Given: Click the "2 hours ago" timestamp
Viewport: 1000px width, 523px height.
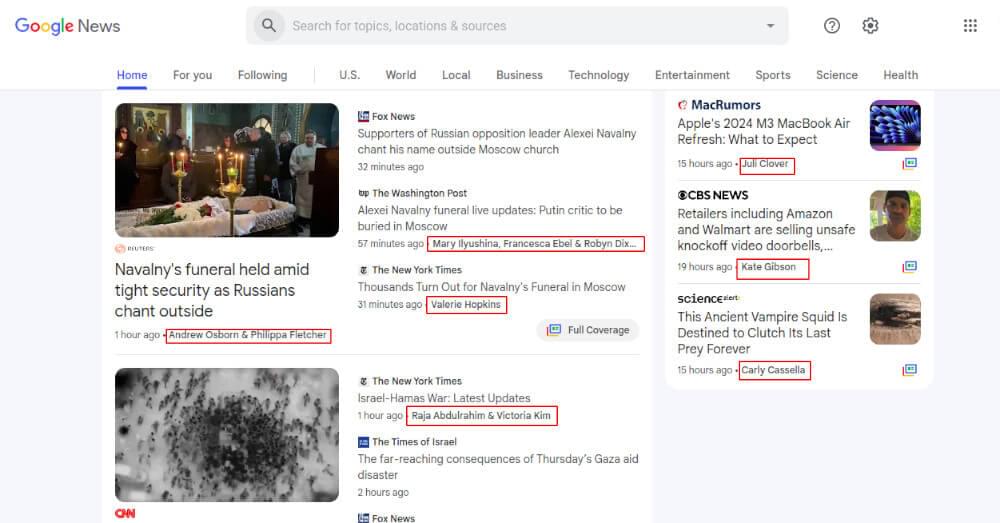Looking at the screenshot, I should (383, 492).
